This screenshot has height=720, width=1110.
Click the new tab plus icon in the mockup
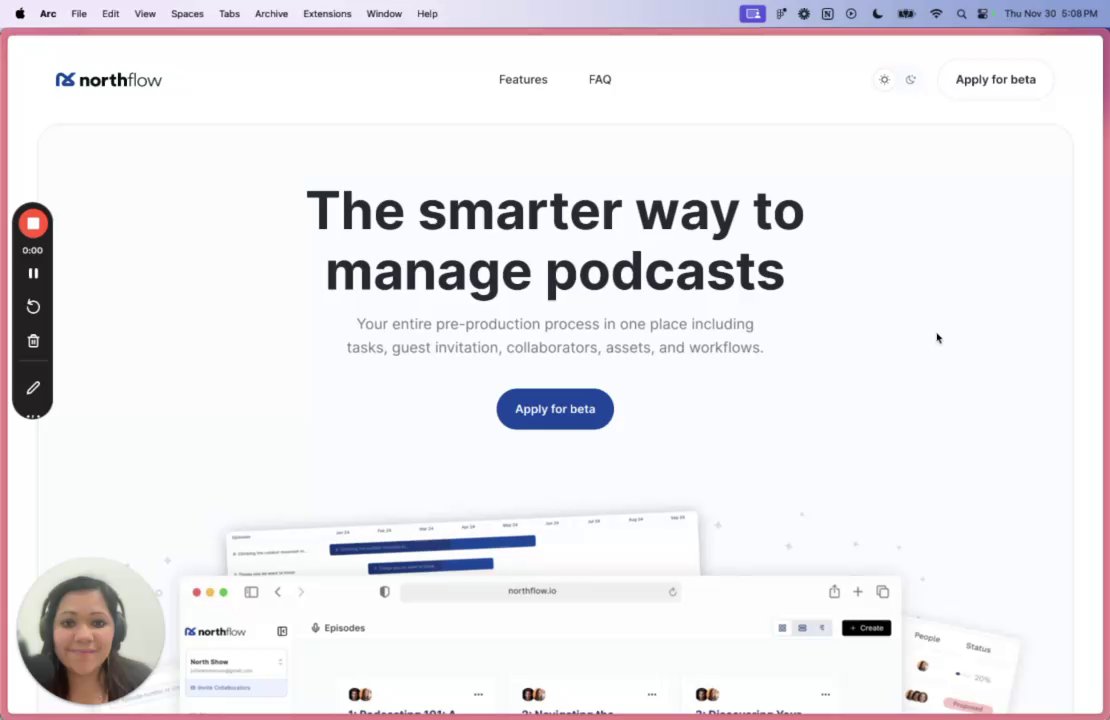[x=858, y=592]
